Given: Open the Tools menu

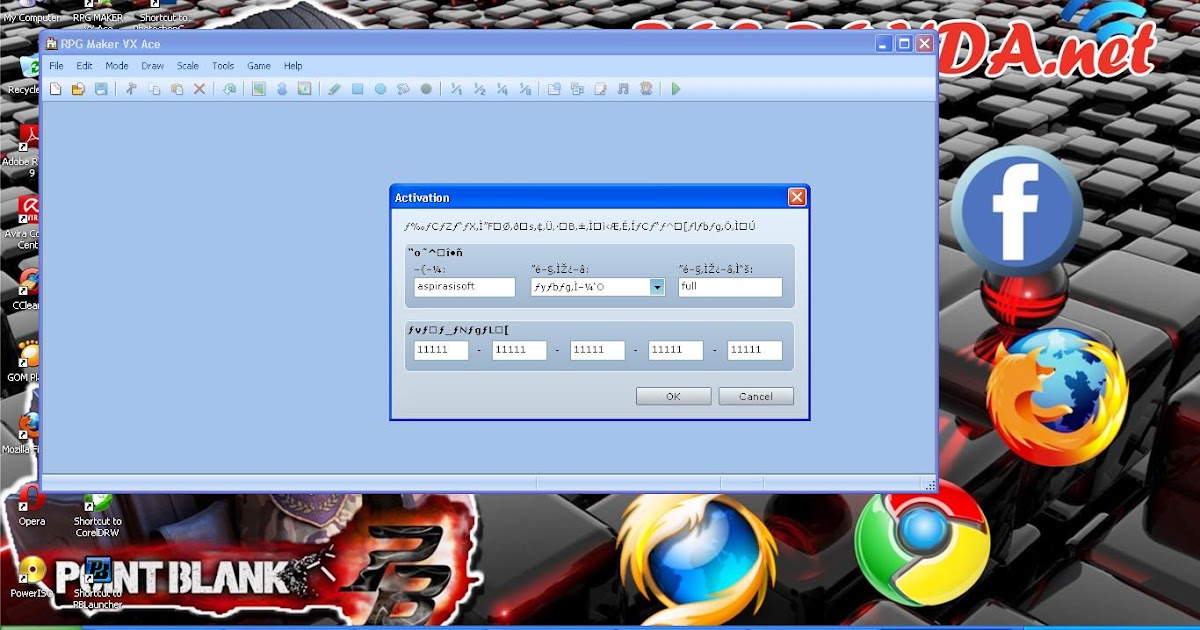Looking at the screenshot, I should tap(223, 66).
